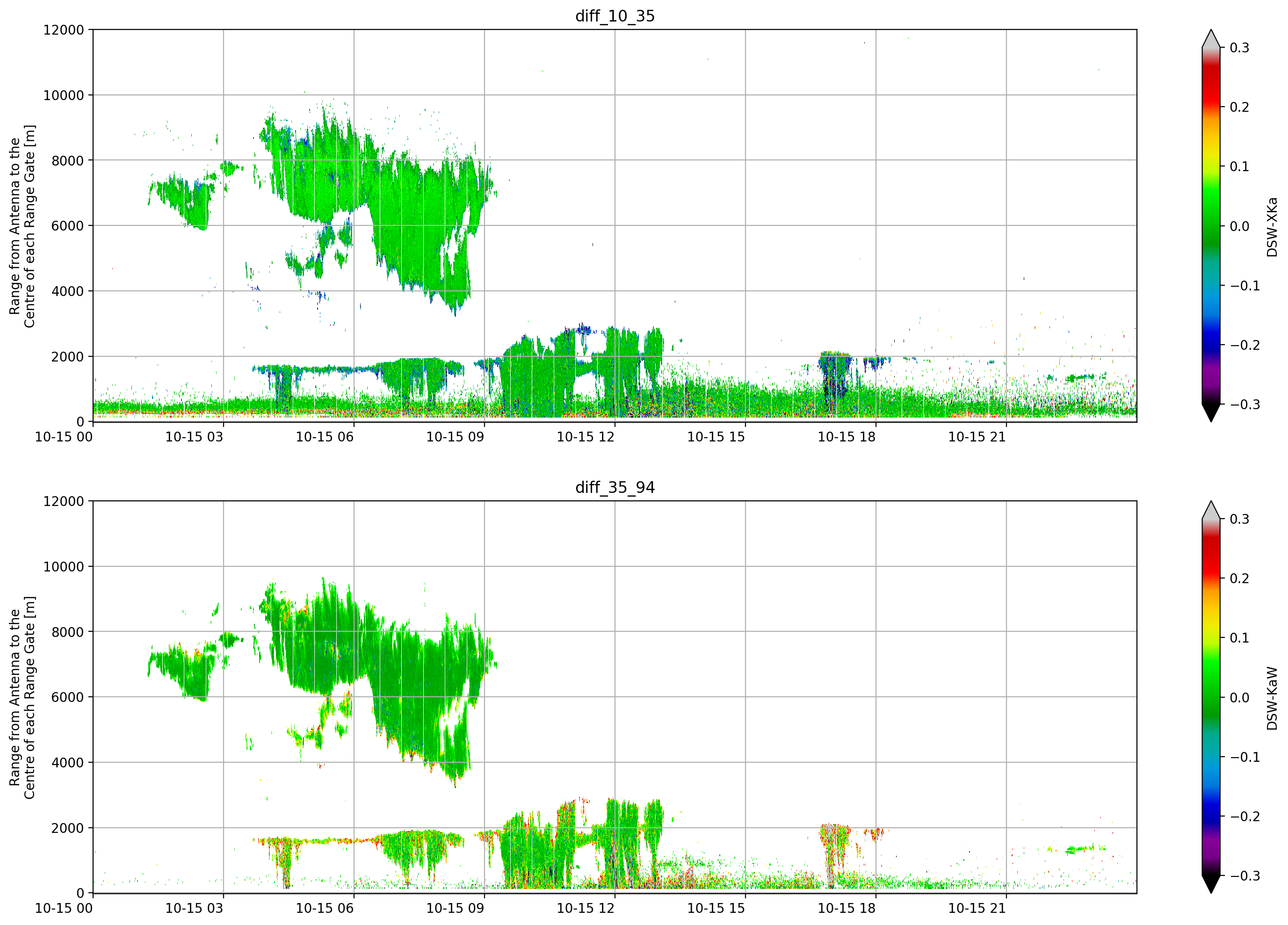Click the 10000 y-tick on diff_35_94 plot
Viewport: 1288px width, 925px height.
(64, 566)
